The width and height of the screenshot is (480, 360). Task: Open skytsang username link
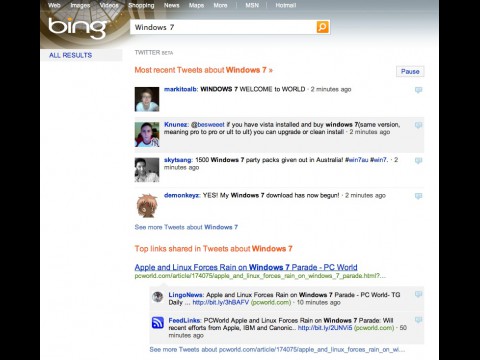click(178, 160)
